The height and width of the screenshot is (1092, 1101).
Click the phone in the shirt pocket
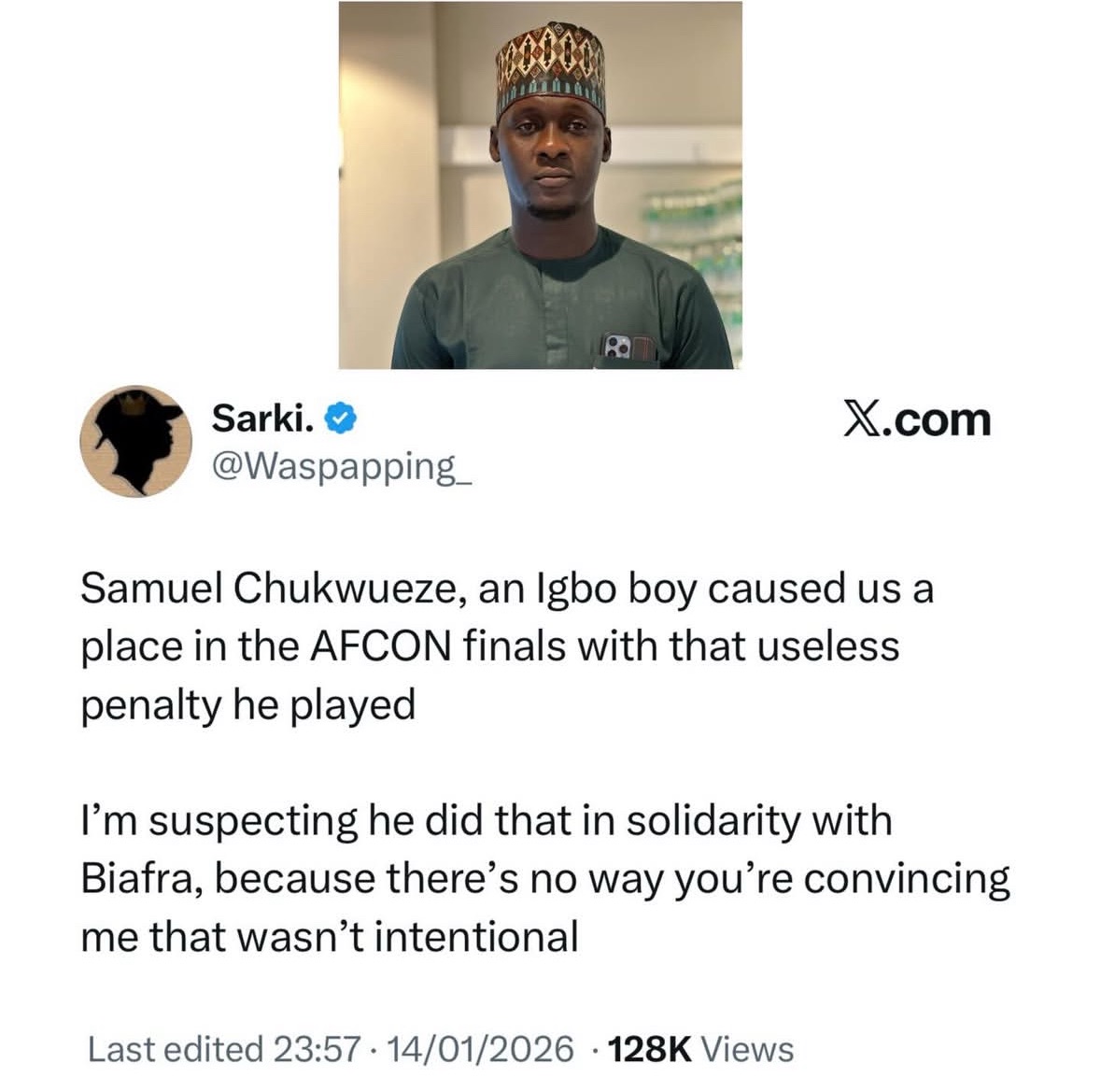coord(620,347)
